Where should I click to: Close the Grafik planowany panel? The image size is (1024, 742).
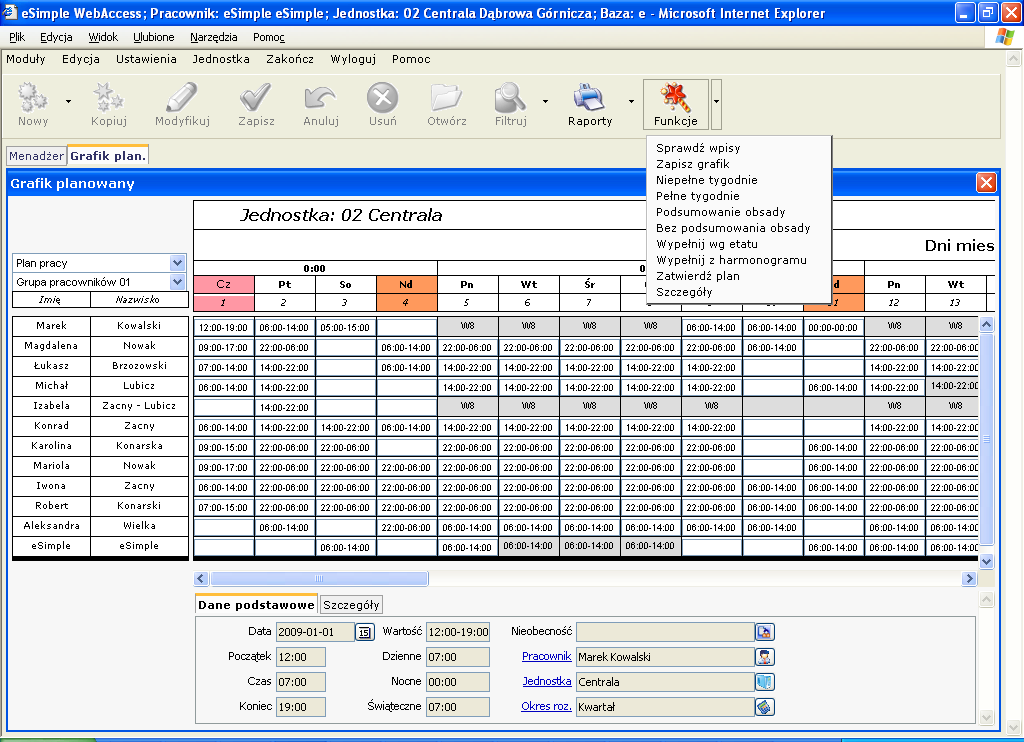[x=986, y=183]
